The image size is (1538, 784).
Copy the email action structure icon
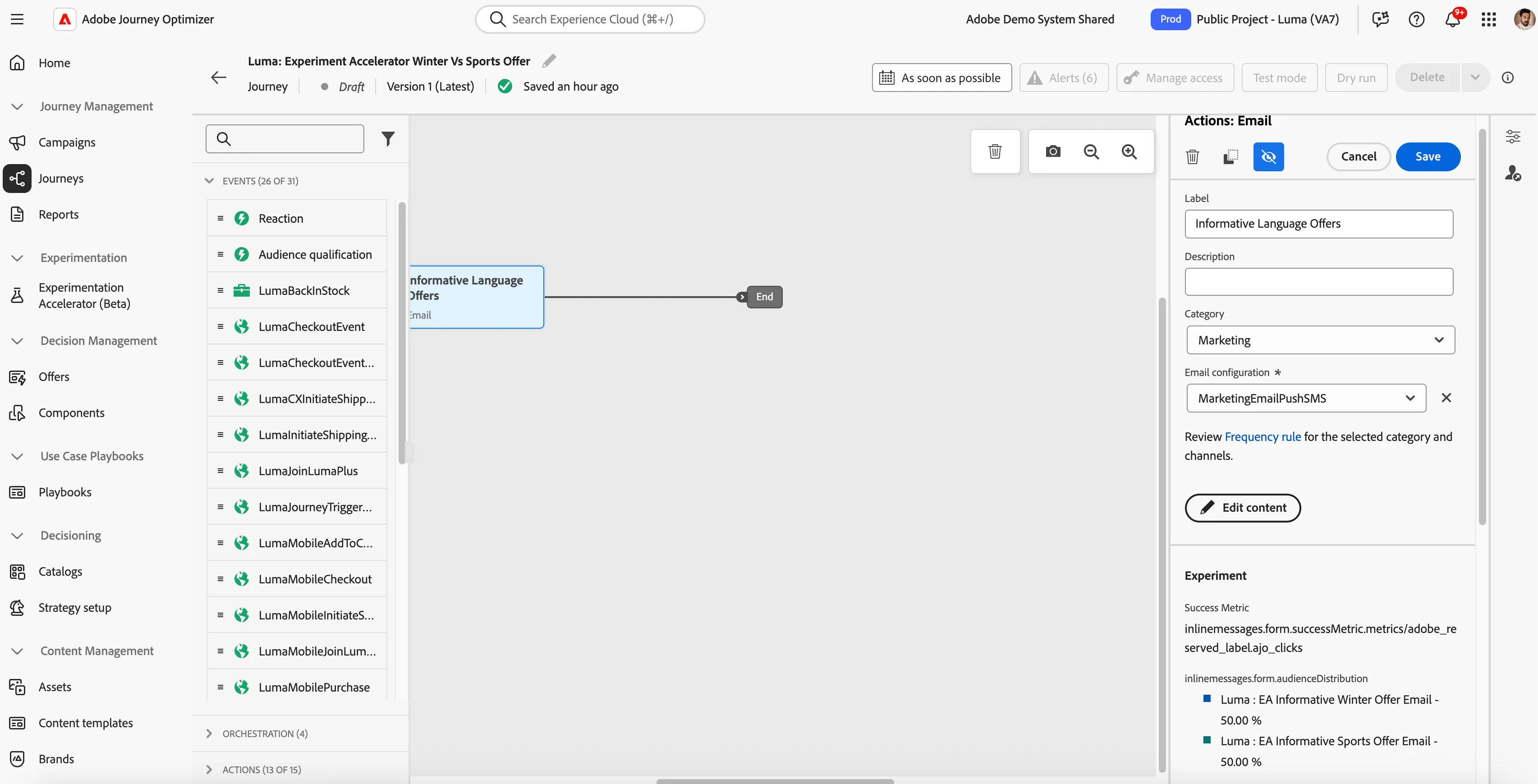pyautogui.click(x=1230, y=157)
